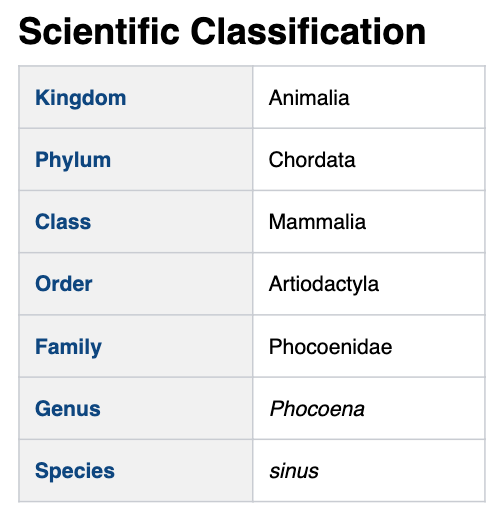This screenshot has height=517, width=502.
Task: Follow the Species link
Action: pos(75,471)
